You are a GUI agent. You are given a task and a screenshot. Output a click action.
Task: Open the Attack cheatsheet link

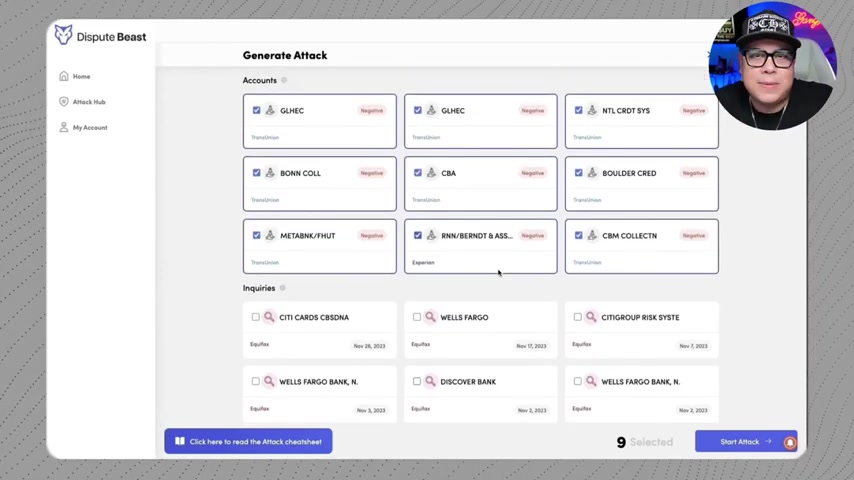click(248, 441)
